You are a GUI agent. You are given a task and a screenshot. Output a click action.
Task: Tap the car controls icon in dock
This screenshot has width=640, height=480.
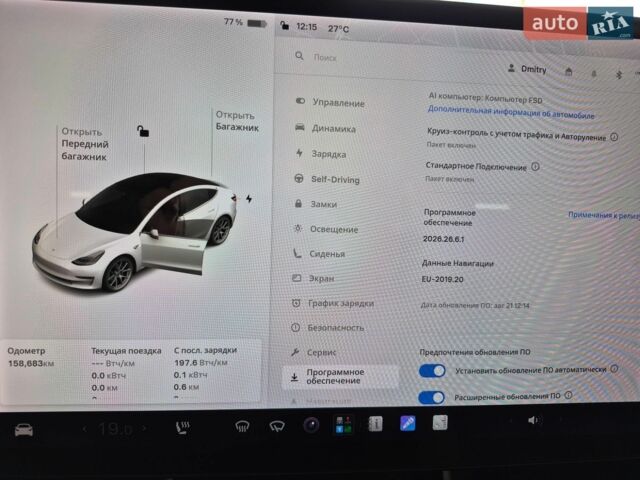click(24, 430)
